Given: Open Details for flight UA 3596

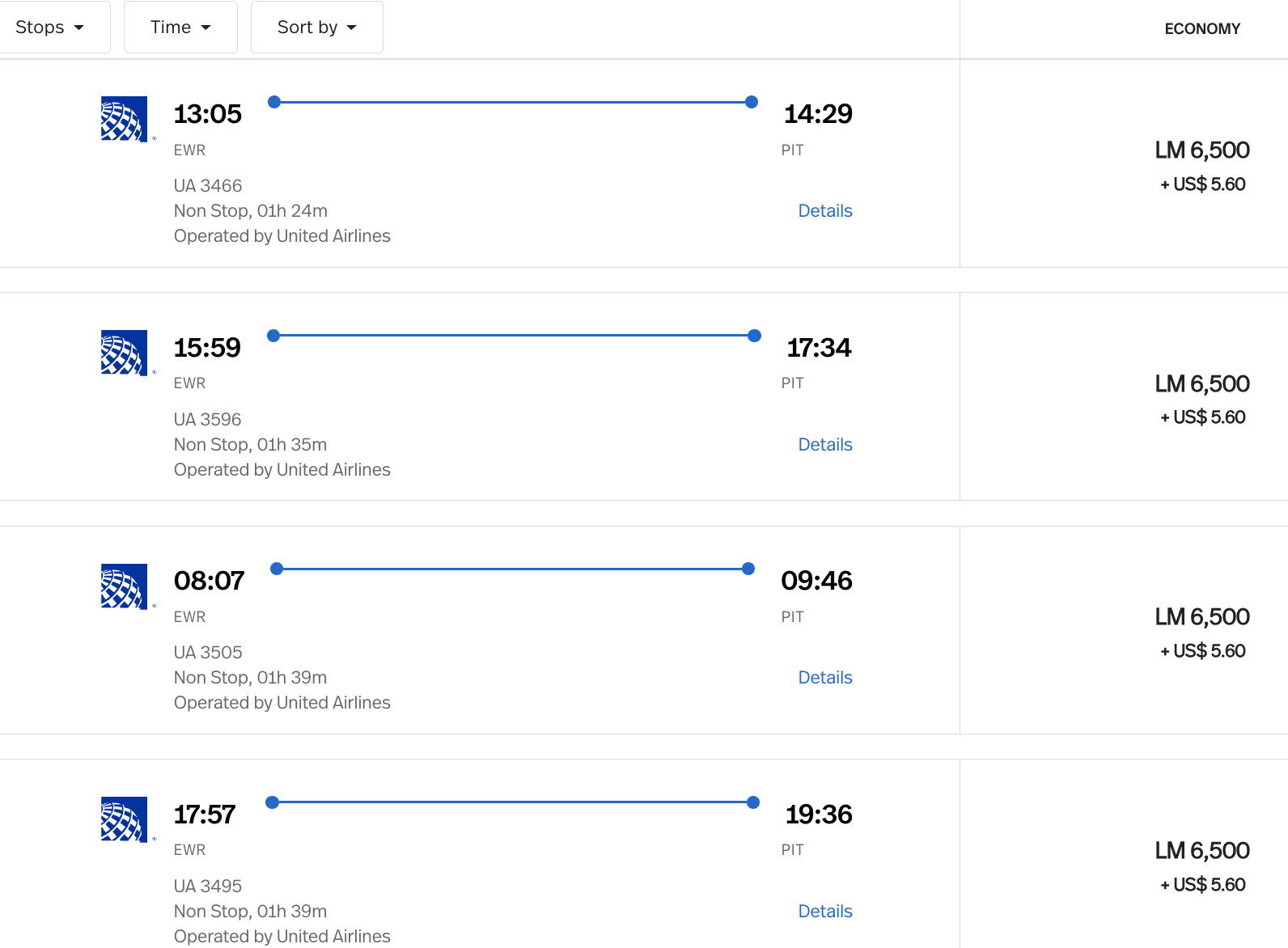Looking at the screenshot, I should 825,444.
